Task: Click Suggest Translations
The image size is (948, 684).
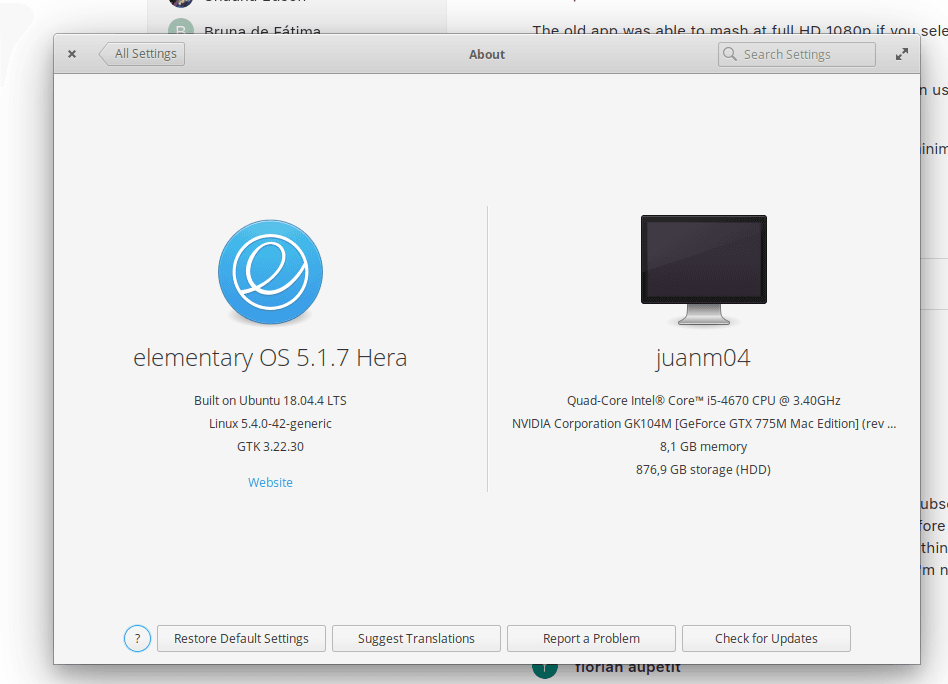Action: 416,639
